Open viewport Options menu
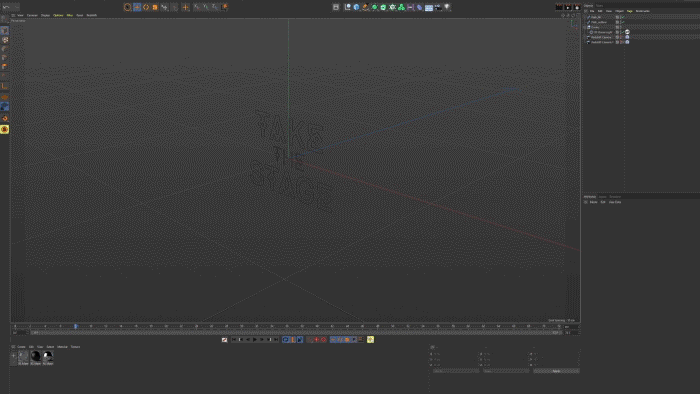 [x=58, y=15]
